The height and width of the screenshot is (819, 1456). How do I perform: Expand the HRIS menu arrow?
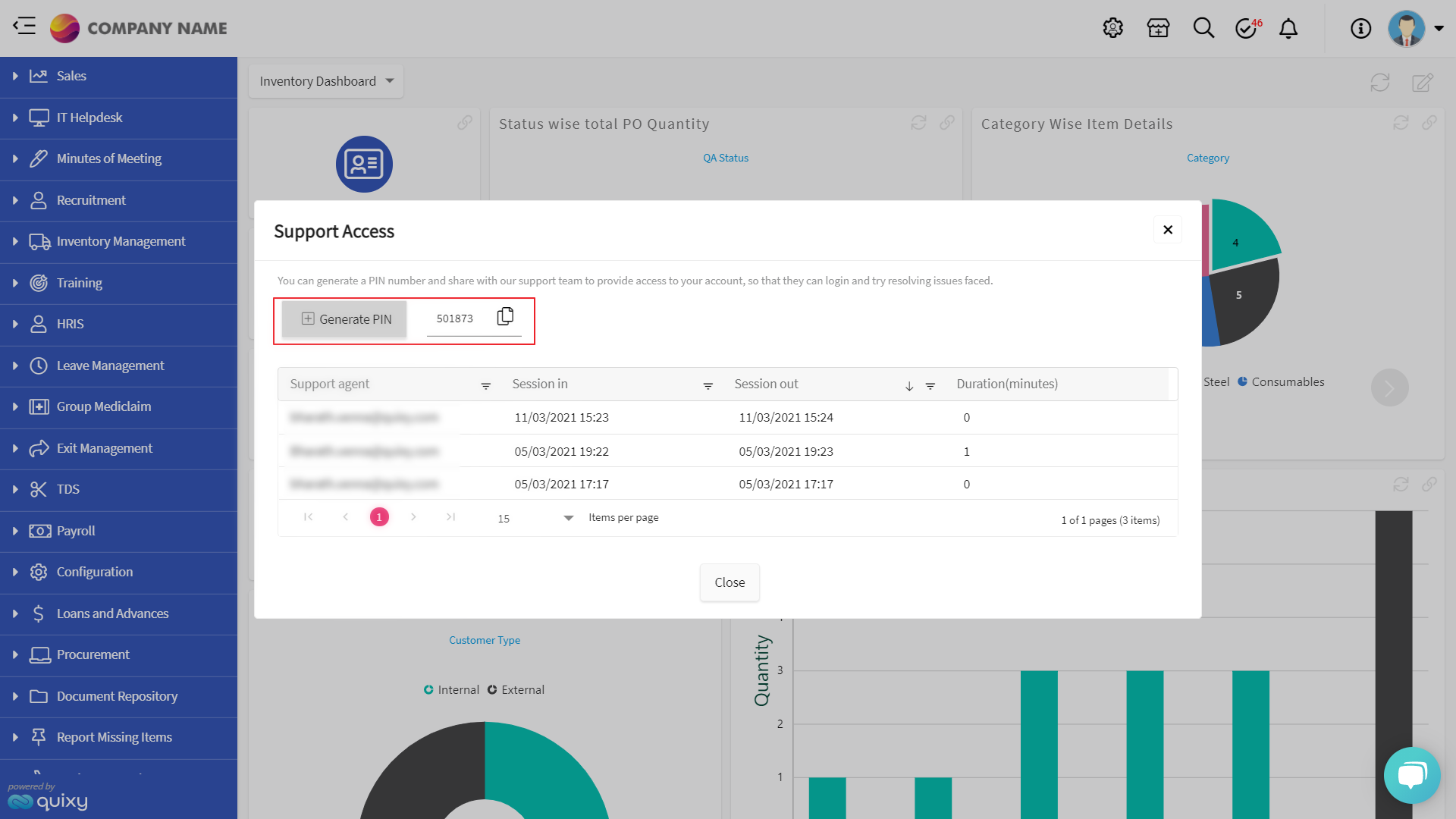(x=15, y=324)
